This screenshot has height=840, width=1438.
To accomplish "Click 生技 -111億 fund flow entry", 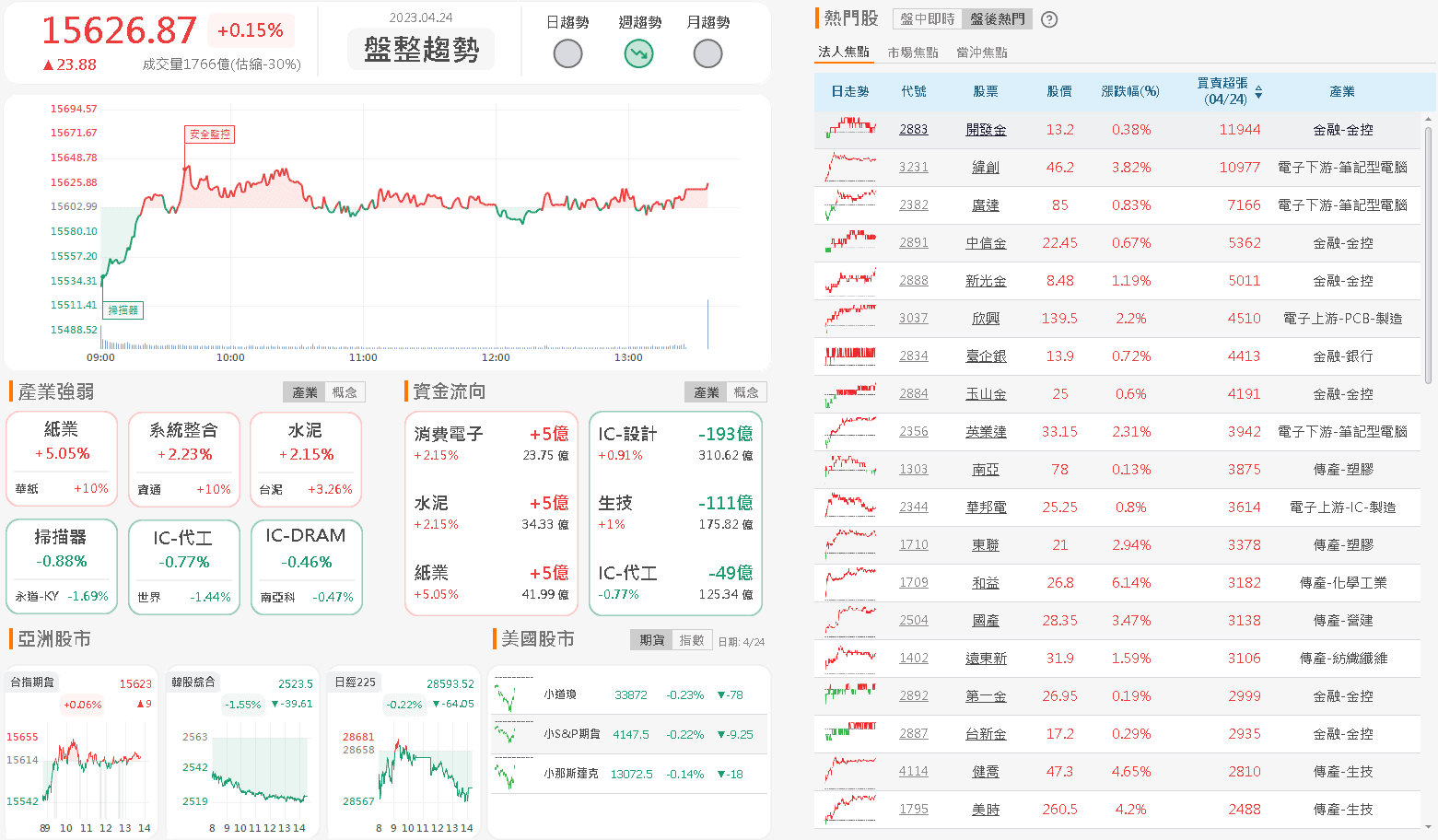I will [x=675, y=513].
